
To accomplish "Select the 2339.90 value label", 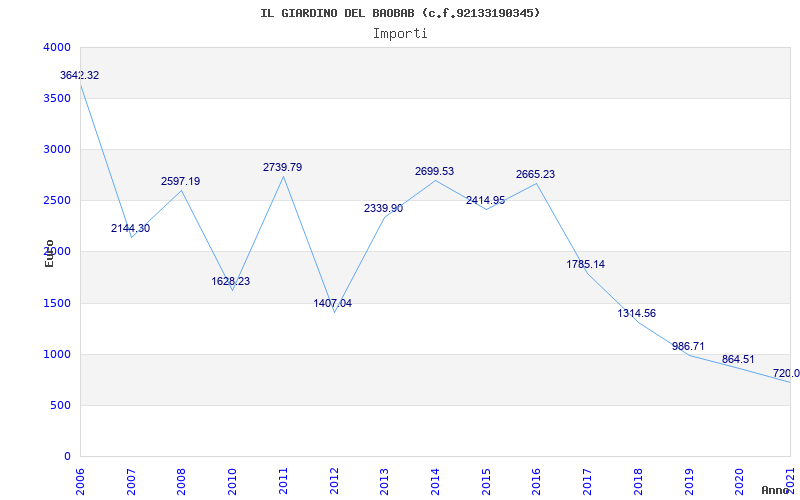I will (383, 208).
